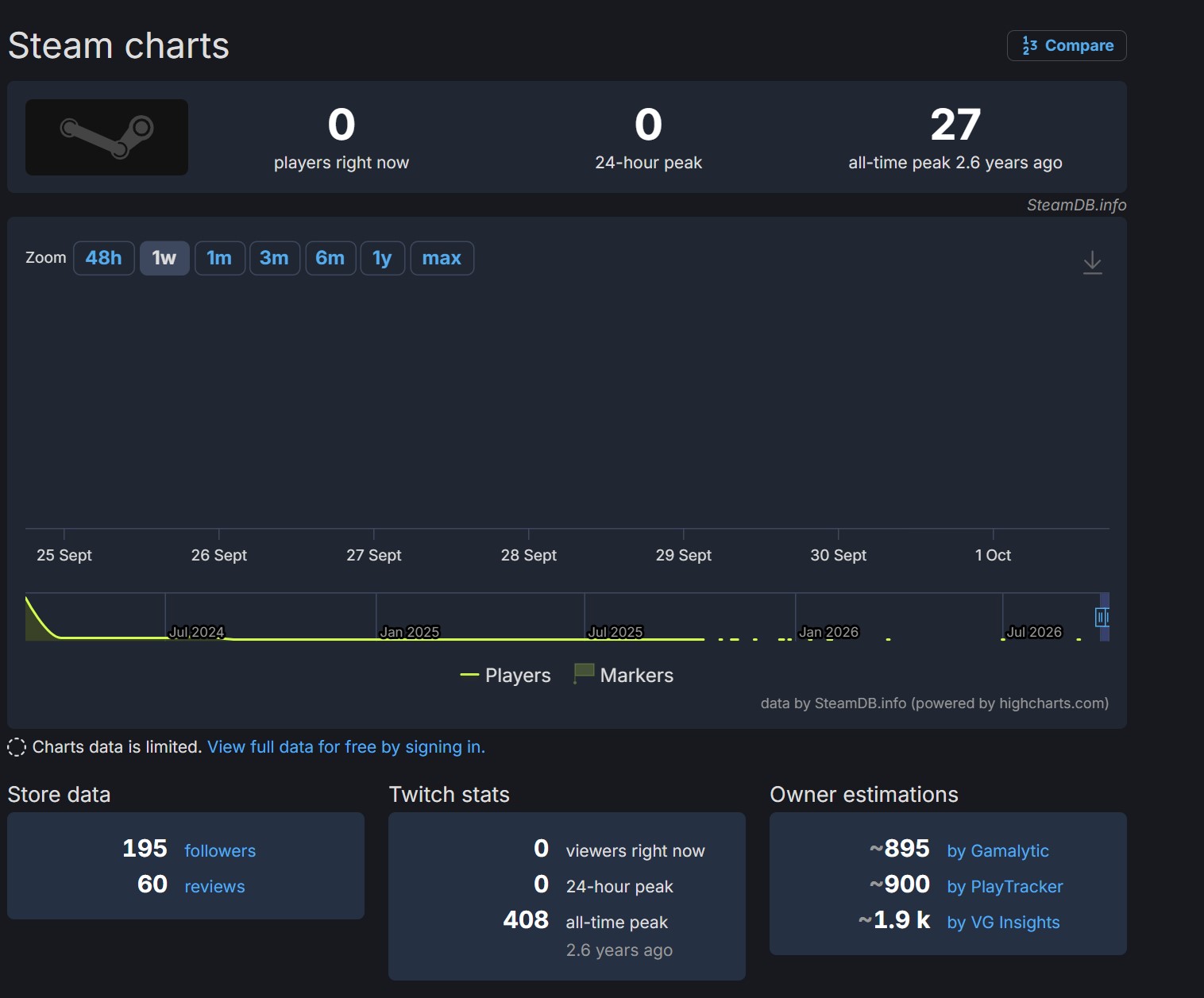This screenshot has width=1204, height=998.
Task: Open the by Gamalytic link
Action: click(998, 851)
